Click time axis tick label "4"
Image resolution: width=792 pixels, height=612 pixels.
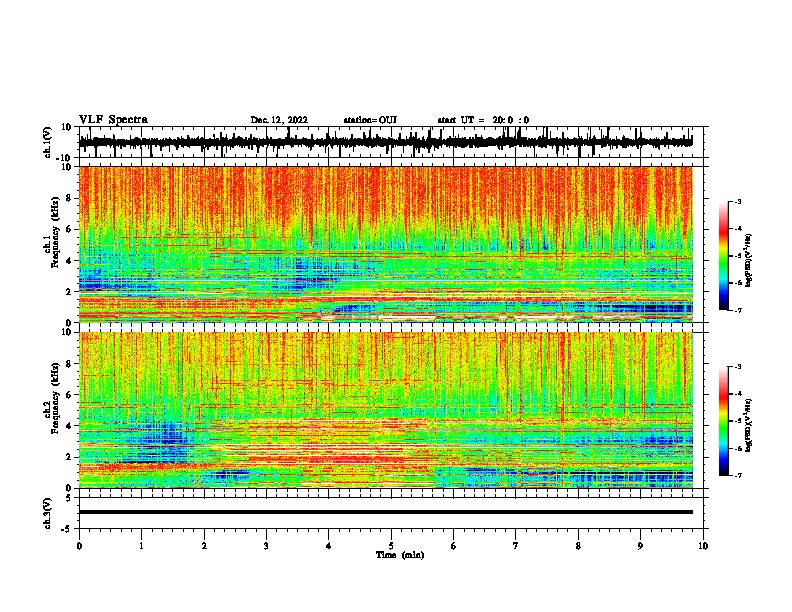(x=329, y=546)
